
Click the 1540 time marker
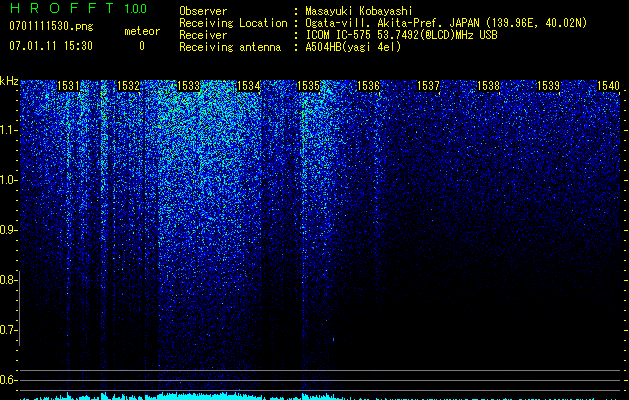(608, 86)
